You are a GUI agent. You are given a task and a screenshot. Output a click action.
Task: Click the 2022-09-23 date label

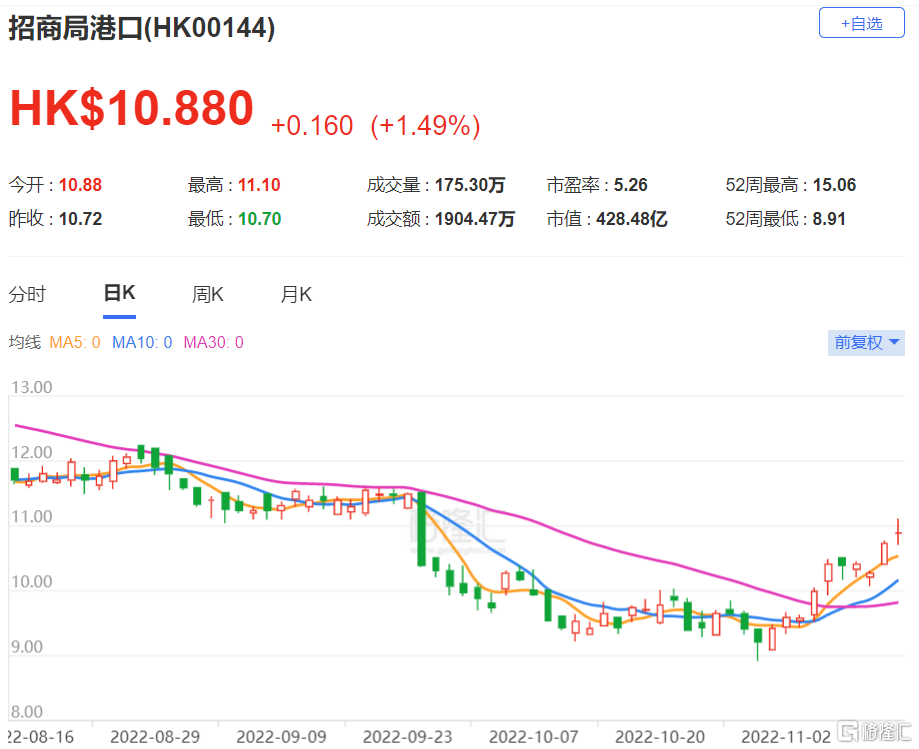407,737
